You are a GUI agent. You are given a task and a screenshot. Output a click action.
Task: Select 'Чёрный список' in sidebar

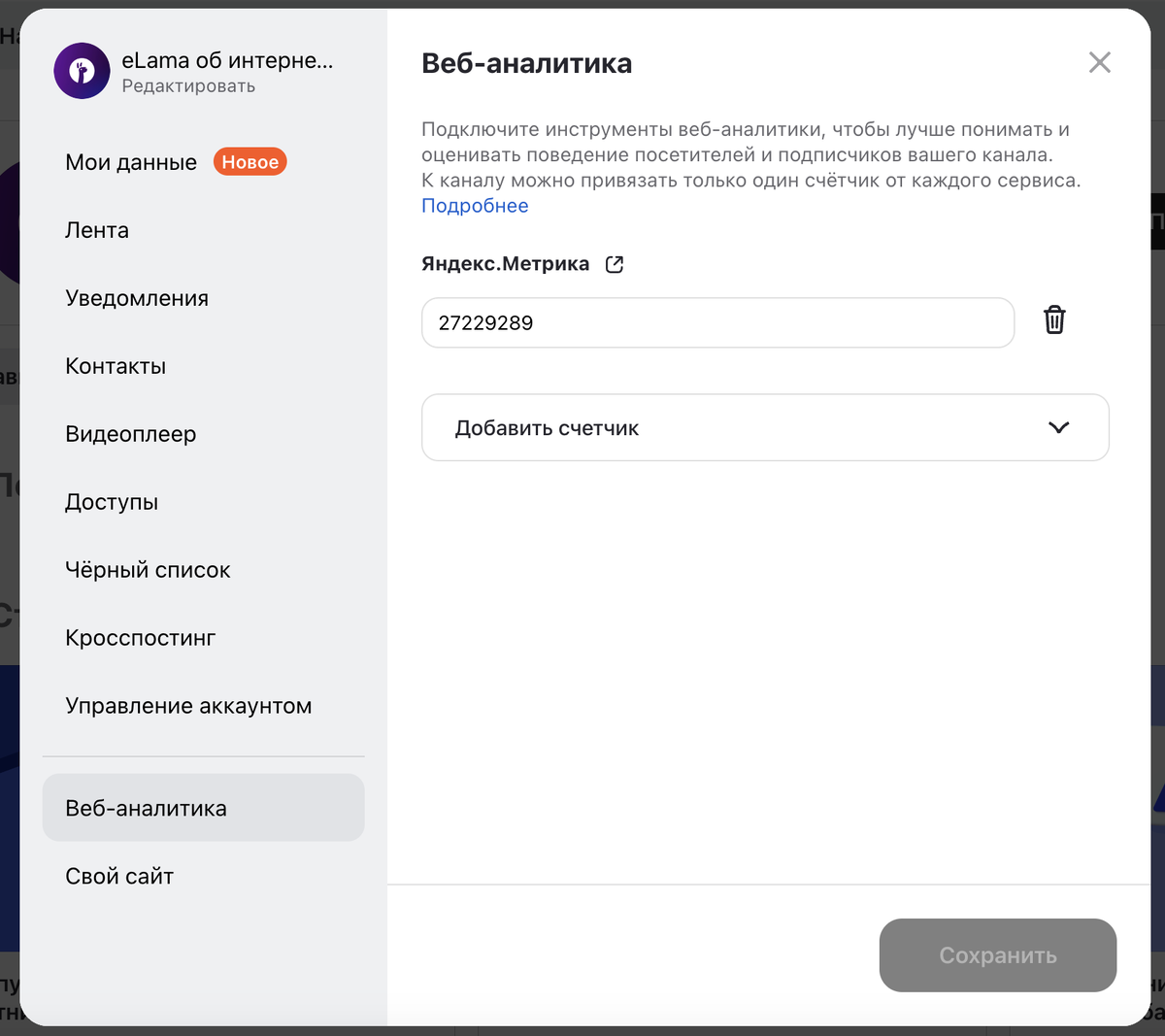point(148,570)
